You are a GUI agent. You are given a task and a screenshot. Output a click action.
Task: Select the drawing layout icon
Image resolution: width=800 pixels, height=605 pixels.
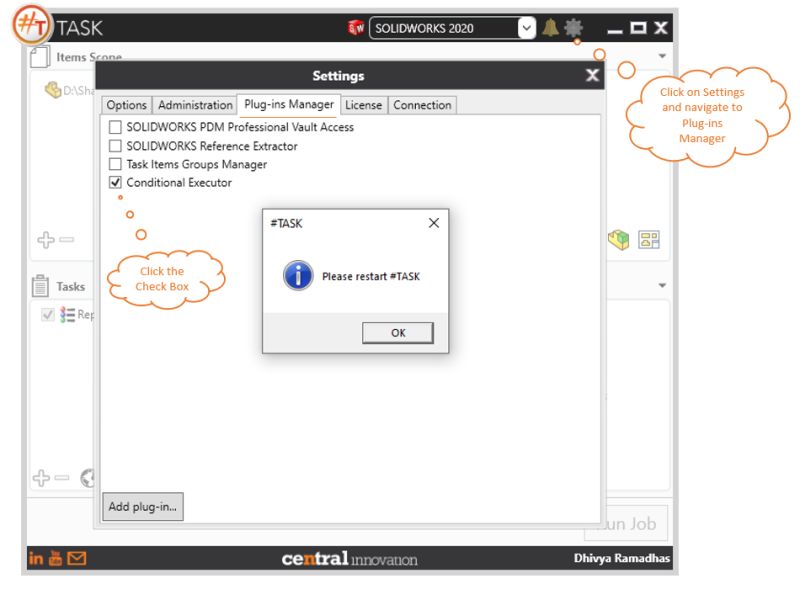click(651, 239)
